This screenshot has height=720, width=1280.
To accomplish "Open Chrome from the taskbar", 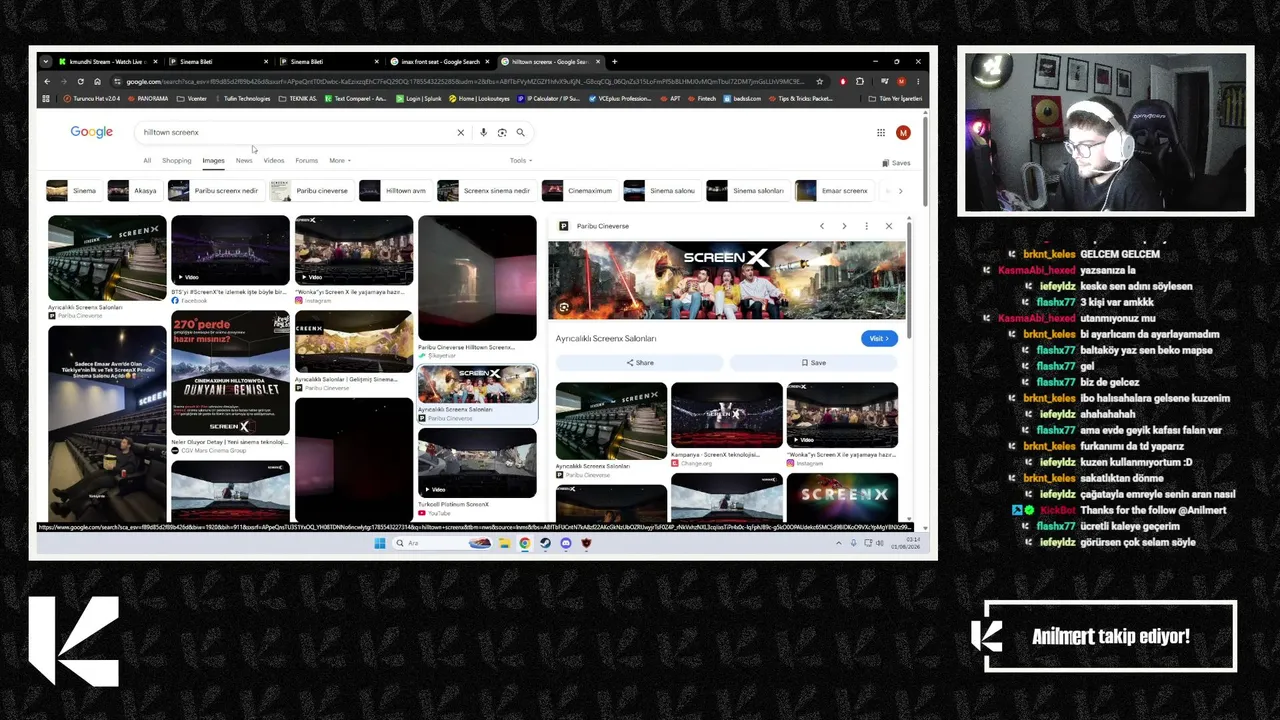I will click(x=525, y=543).
